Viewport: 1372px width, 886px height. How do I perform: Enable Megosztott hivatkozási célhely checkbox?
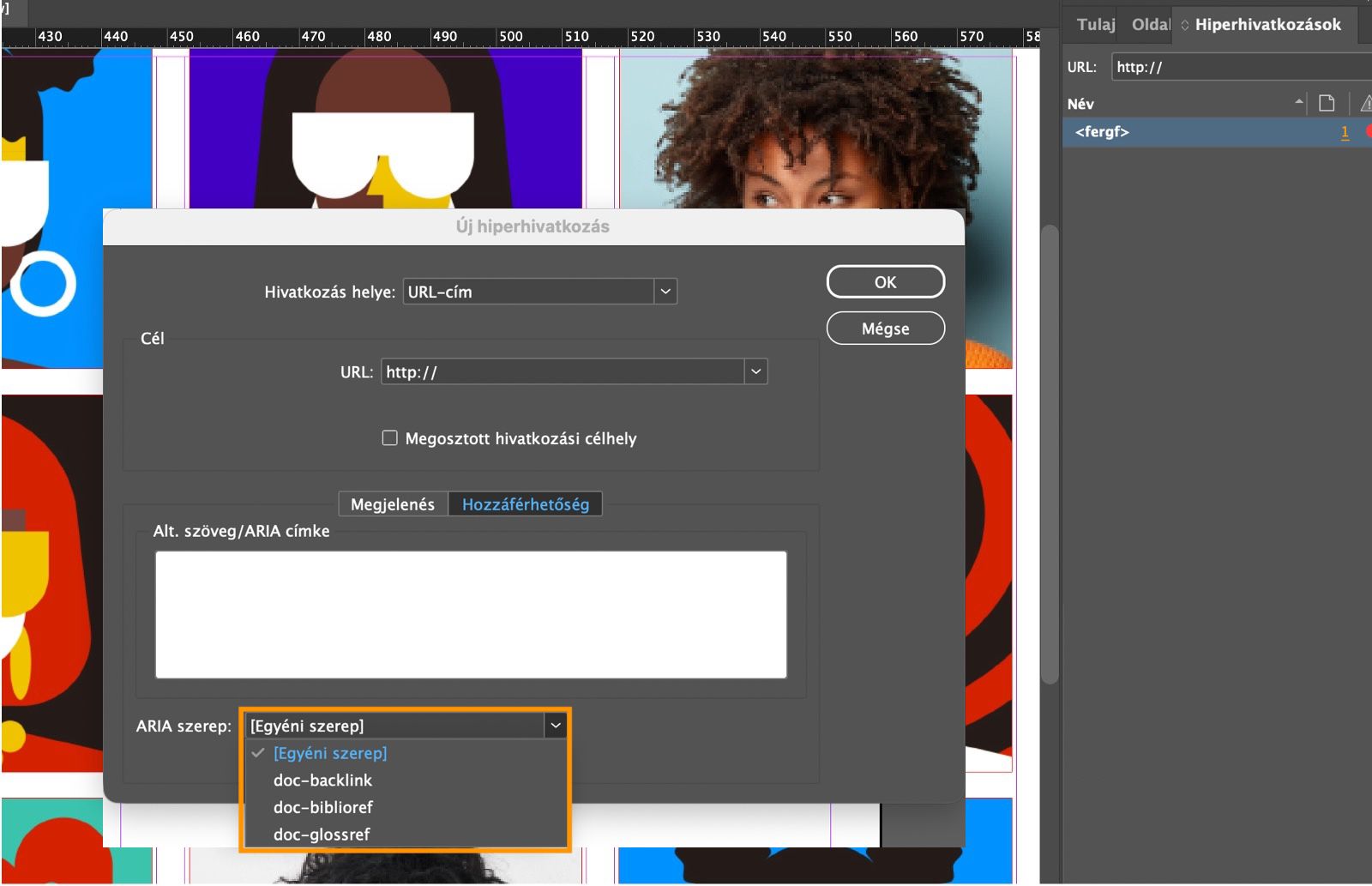389,438
